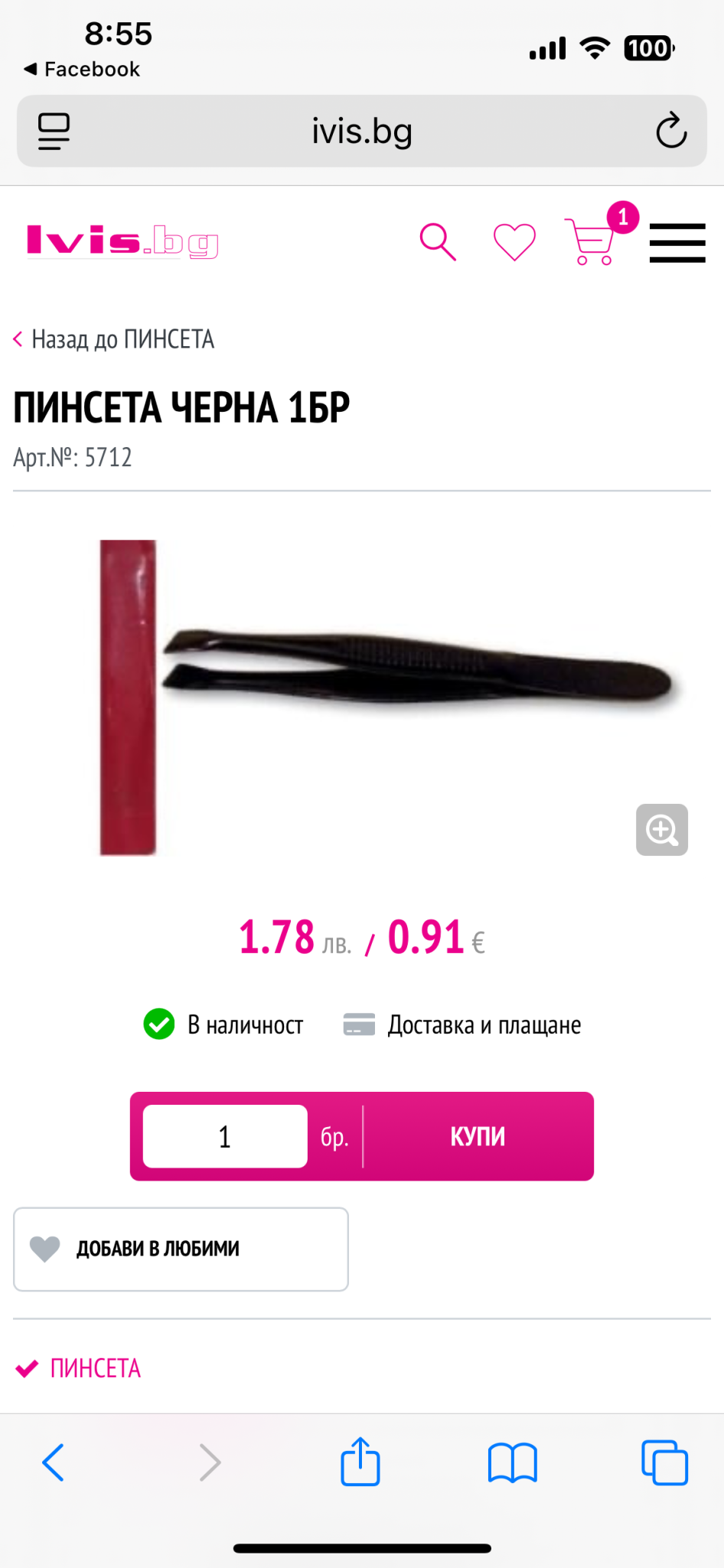Go back to ПИНСЕТА category
Viewport: 724px width, 1568px height.
(113, 339)
